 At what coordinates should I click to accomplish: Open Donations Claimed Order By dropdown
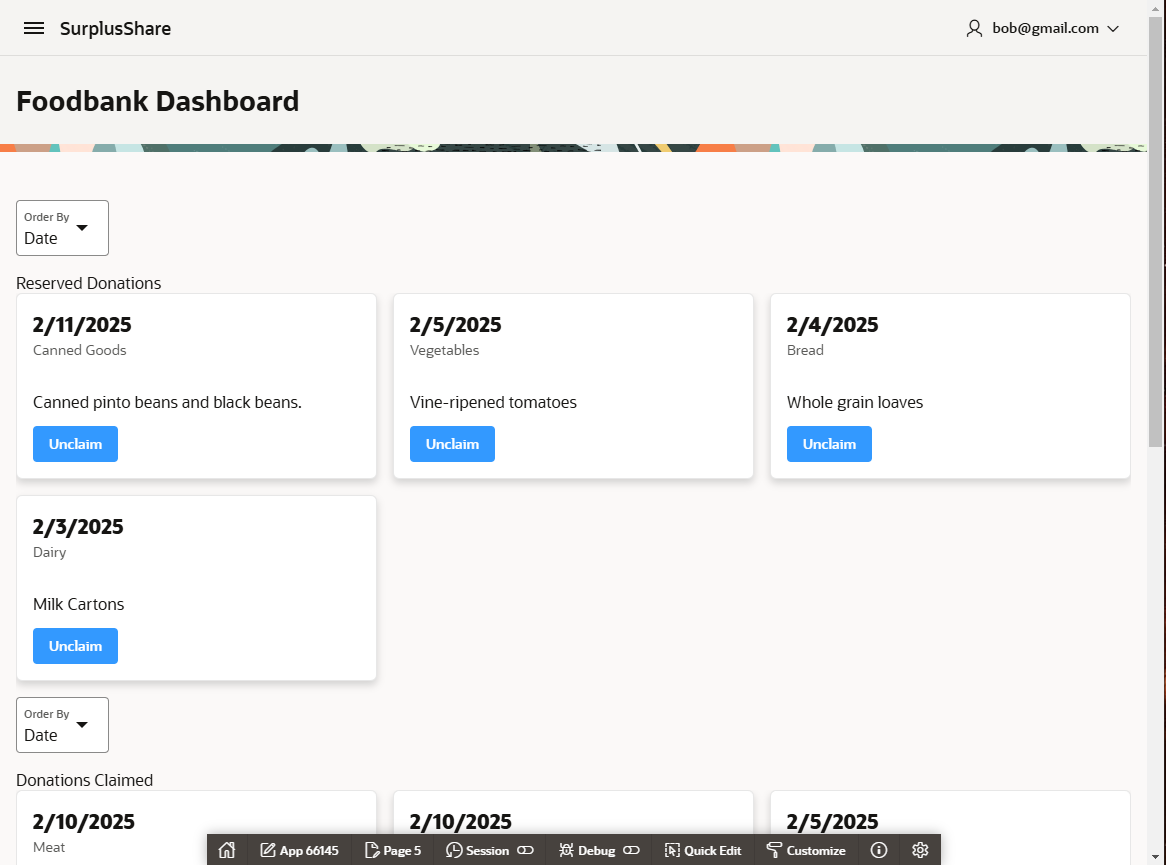(62, 724)
